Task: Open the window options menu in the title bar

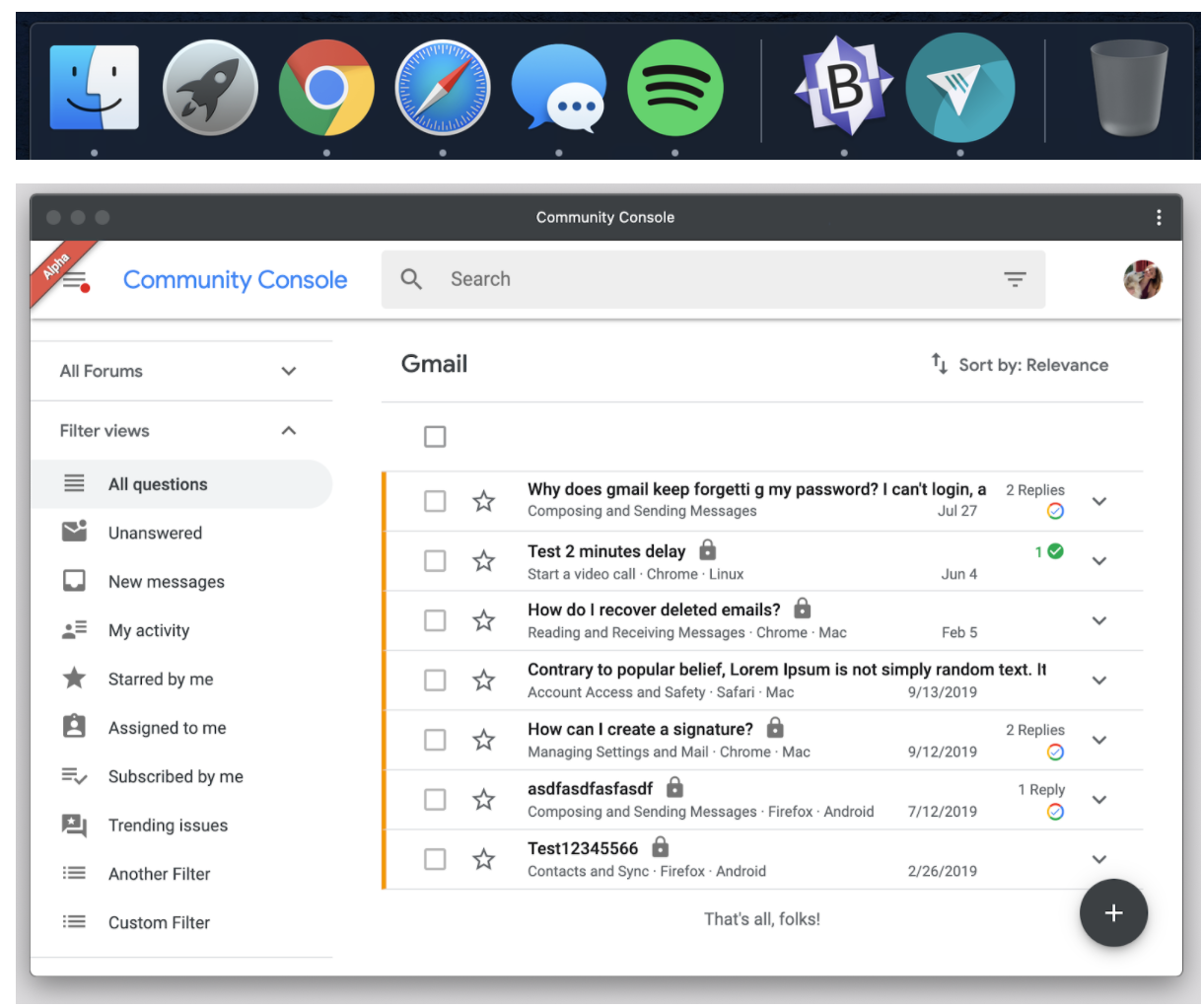Action: click(1159, 217)
